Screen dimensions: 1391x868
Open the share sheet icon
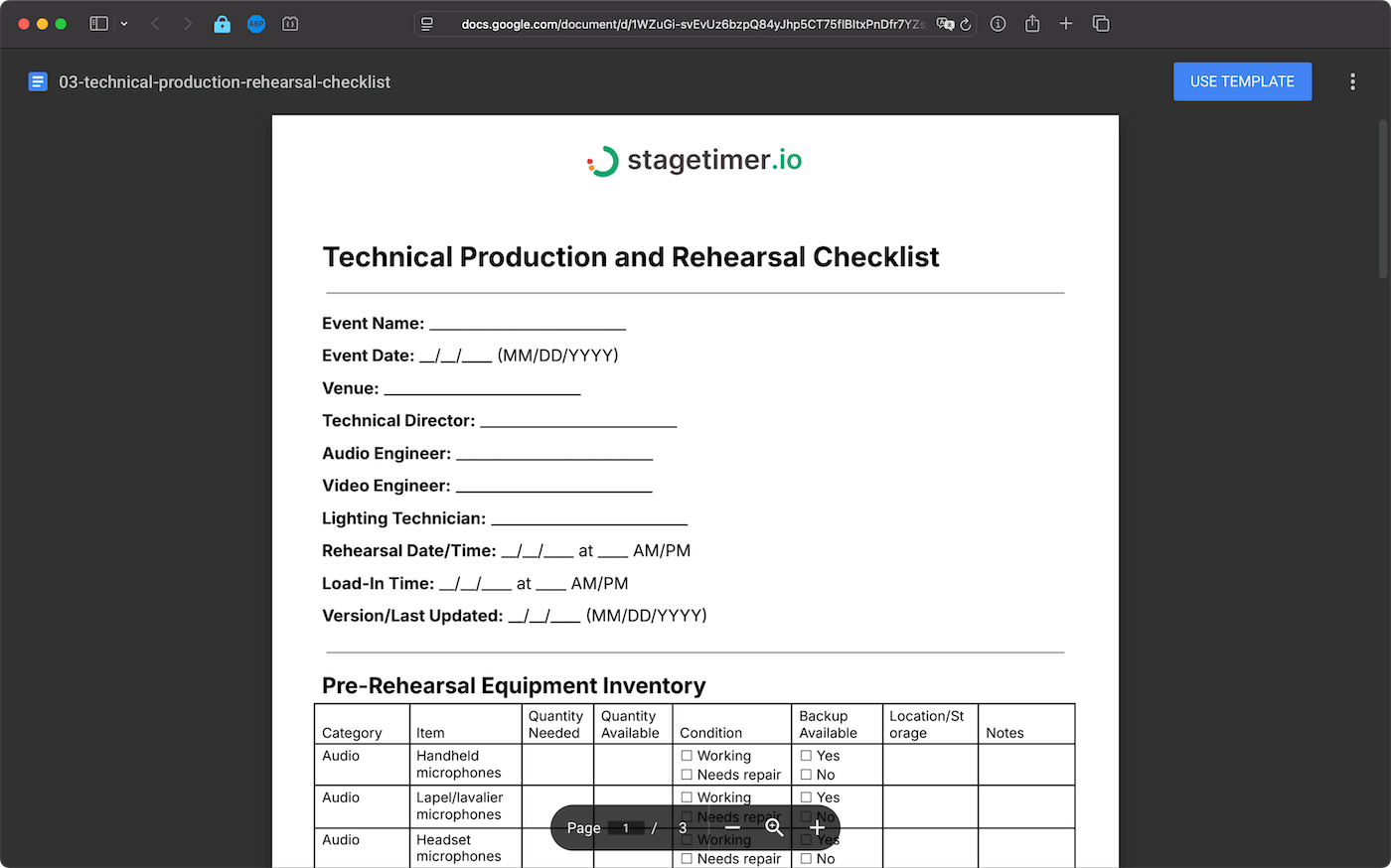point(1031,23)
